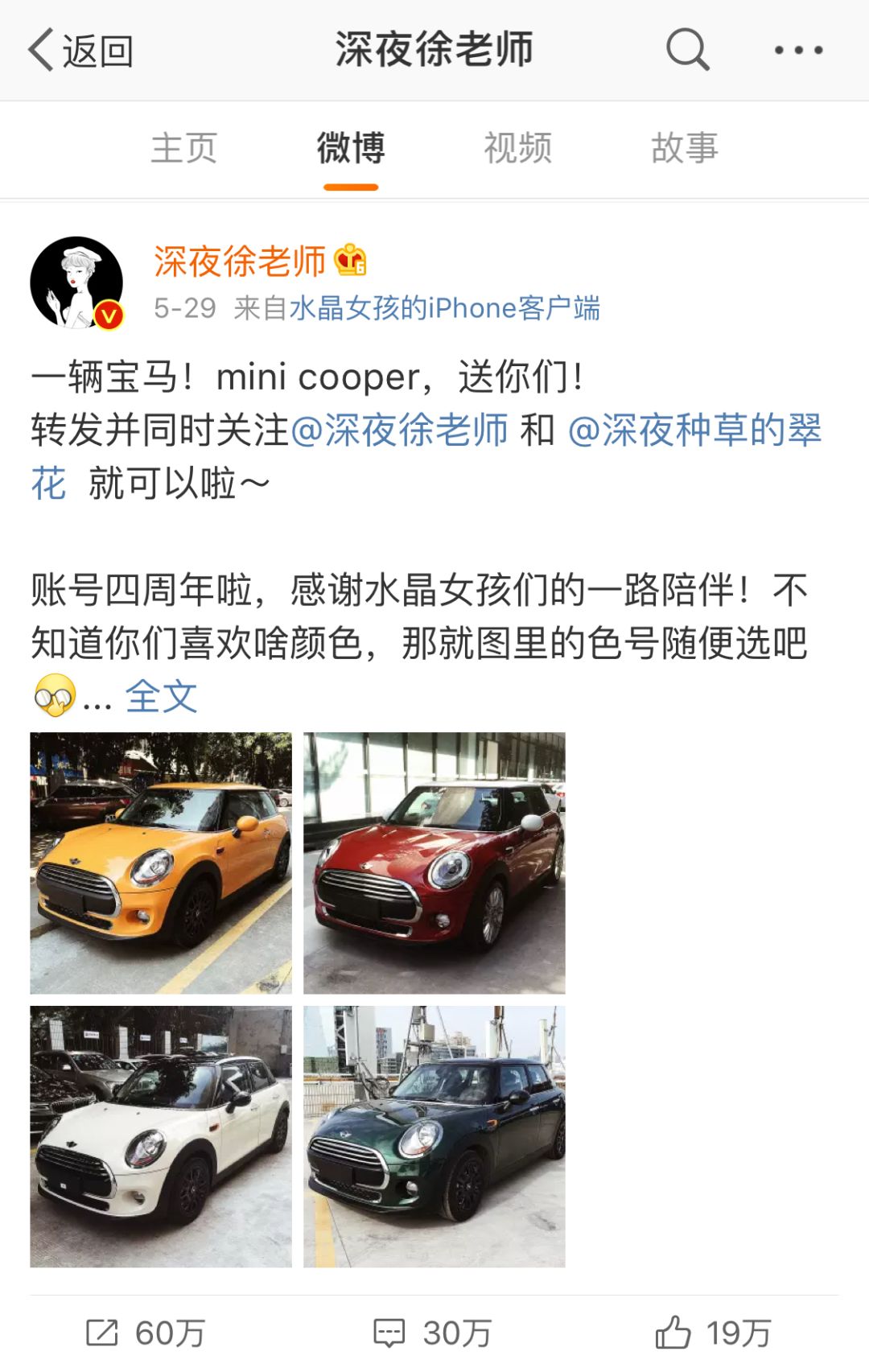The height and width of the screenshot is (1372, 869).
Task: Switch to the 主页 tab
Action: pyautogui.click(x=184, y=148)
